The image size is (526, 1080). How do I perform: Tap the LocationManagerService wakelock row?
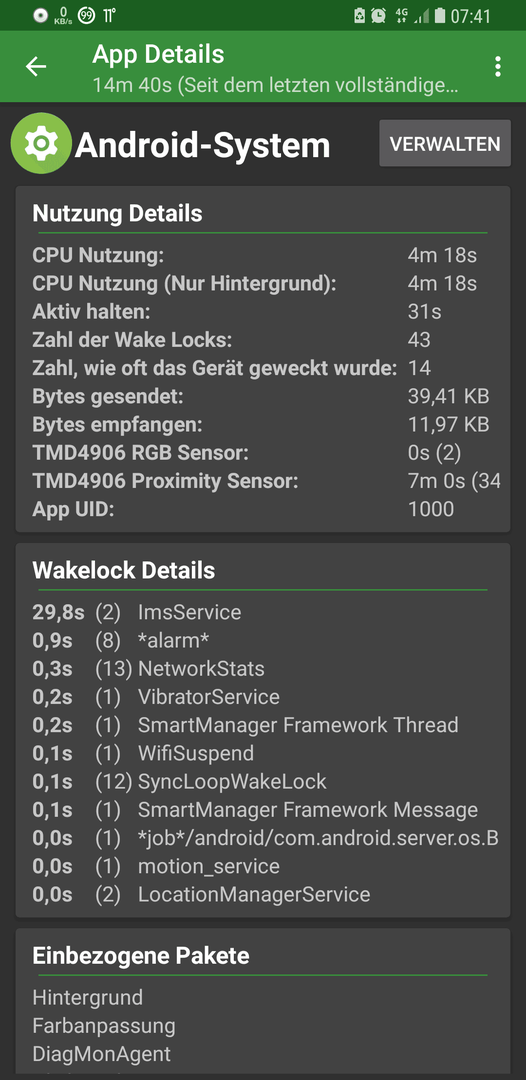pyautogui.click(x=262, y=894)
